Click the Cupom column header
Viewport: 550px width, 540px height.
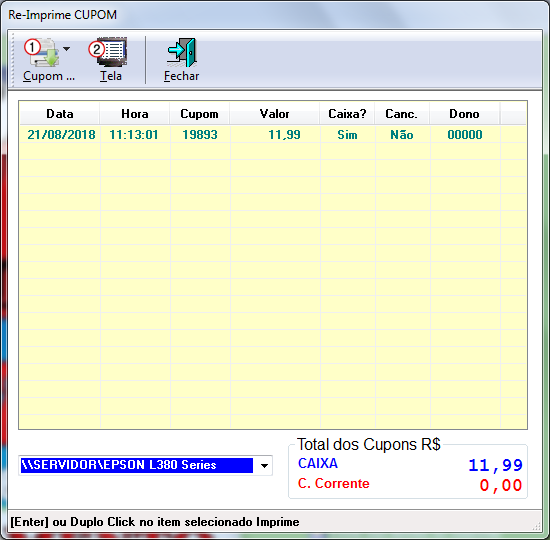tap(199, 114)
